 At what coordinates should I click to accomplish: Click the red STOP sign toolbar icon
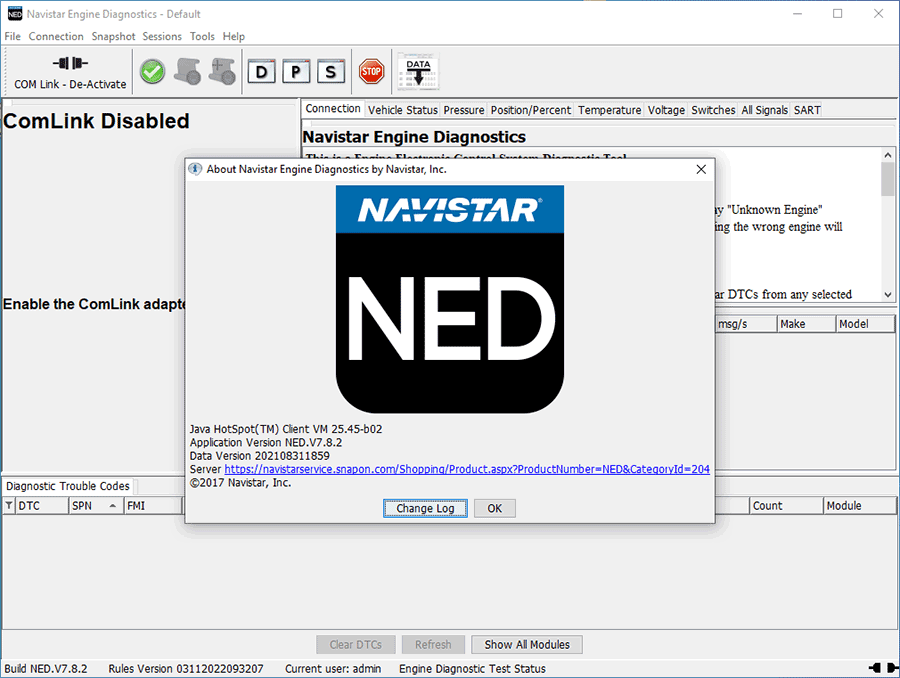point(371,71)
